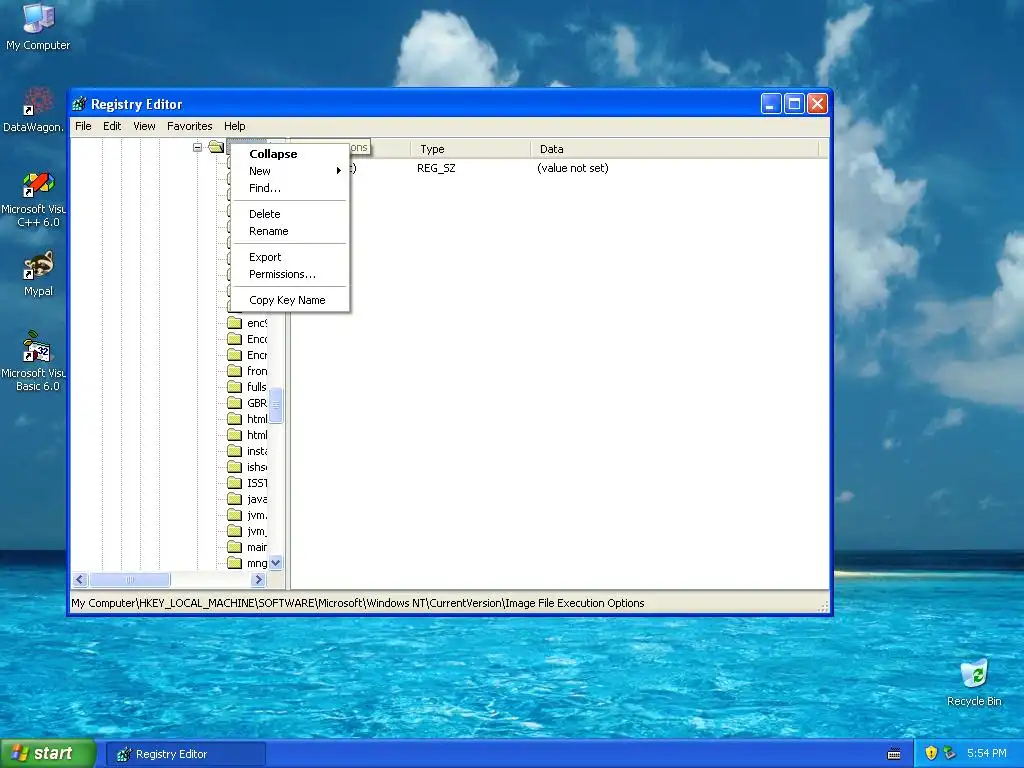Click the 5:54 PM taskbar clock

point(986,753)
